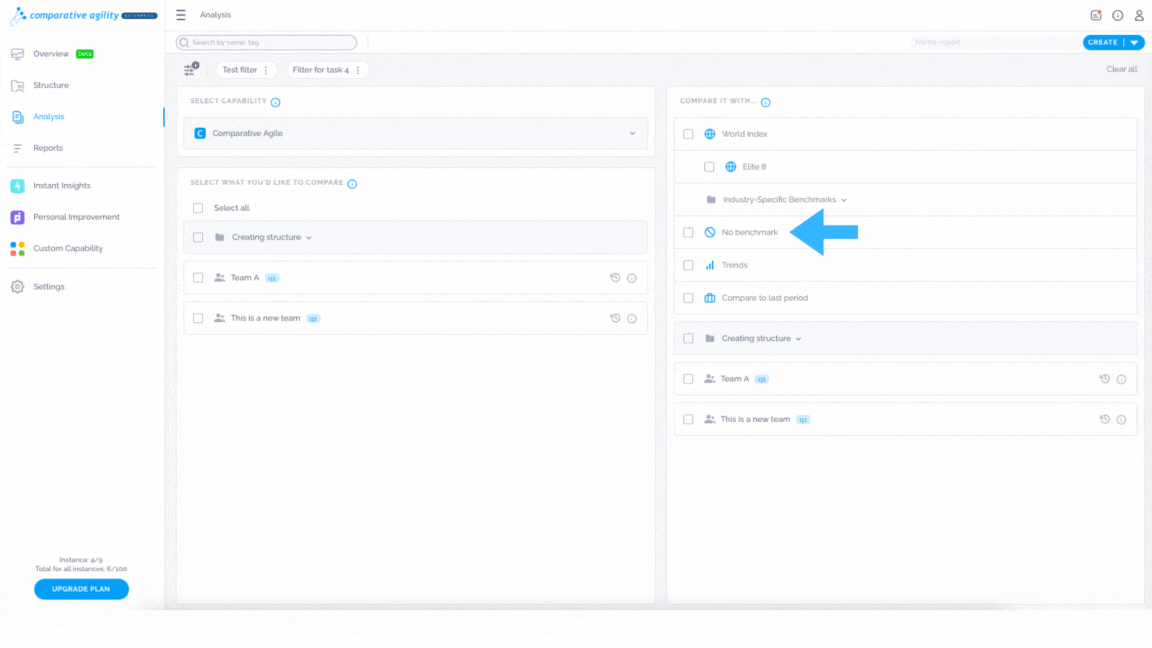Click history icon for Team A on the left panel
Screen dimensions: 1152x648
(x=615, y=278)
